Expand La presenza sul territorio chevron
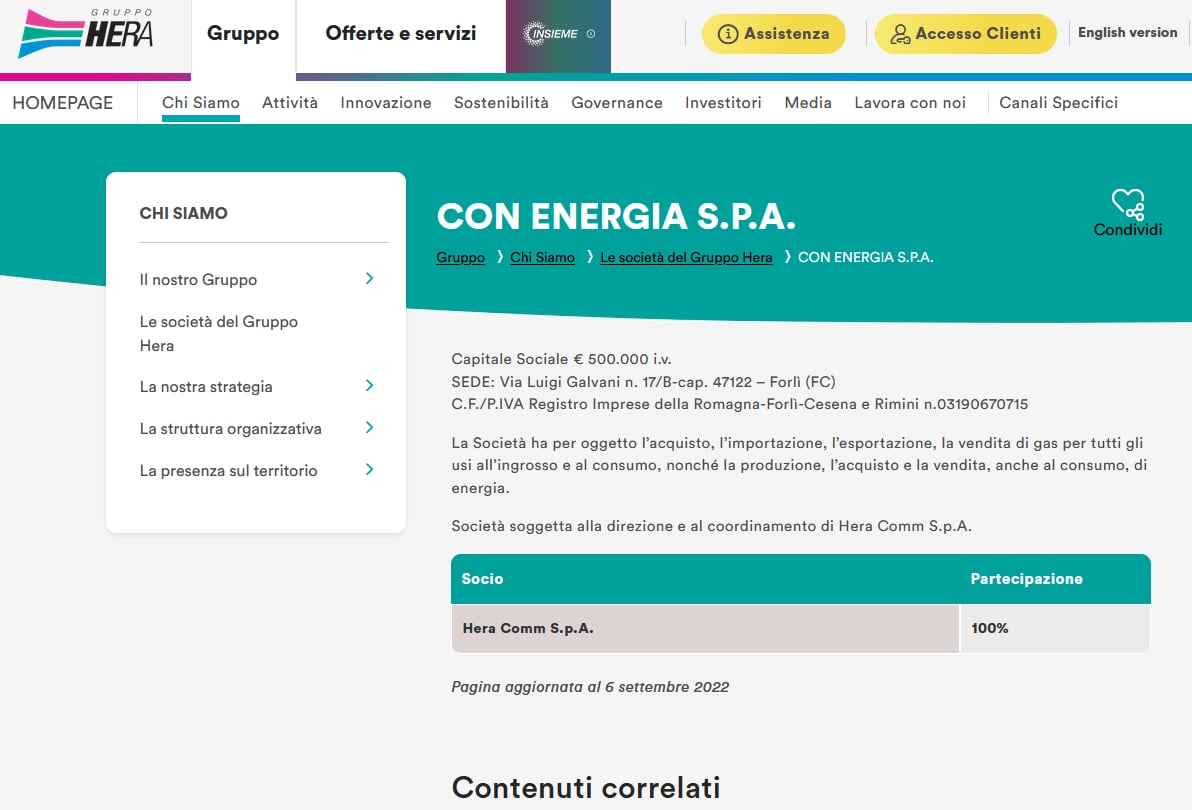 coord(369,470)
